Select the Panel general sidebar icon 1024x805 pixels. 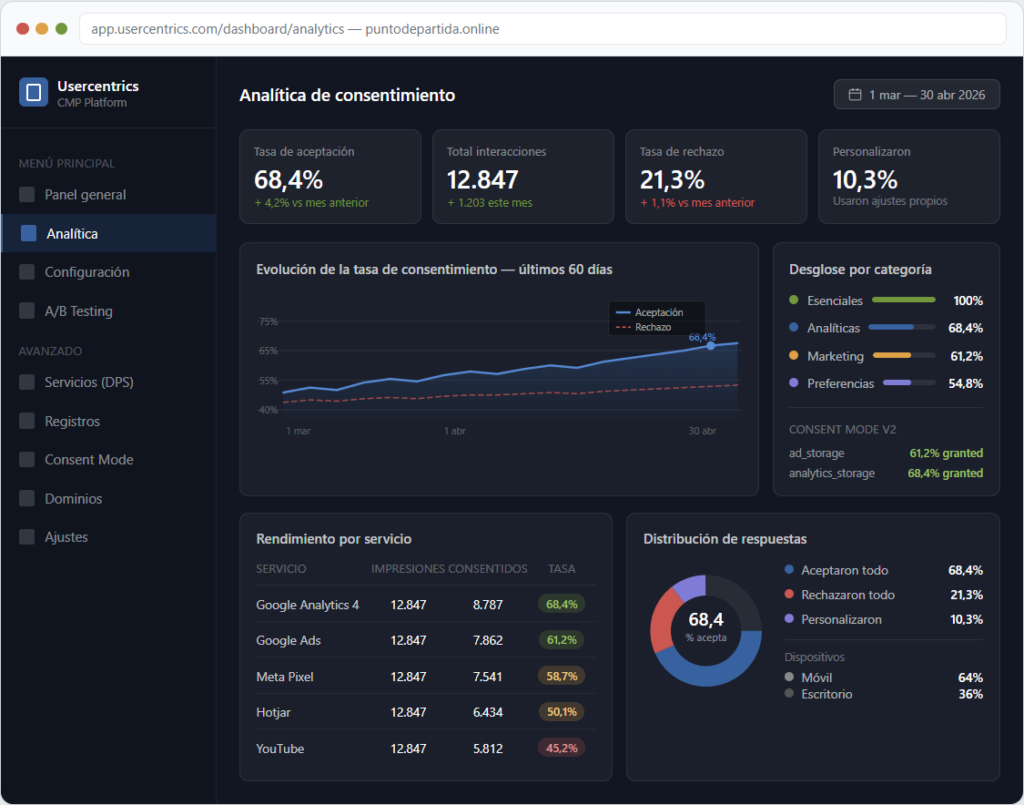pyautogui.click(x=26, y=194)
